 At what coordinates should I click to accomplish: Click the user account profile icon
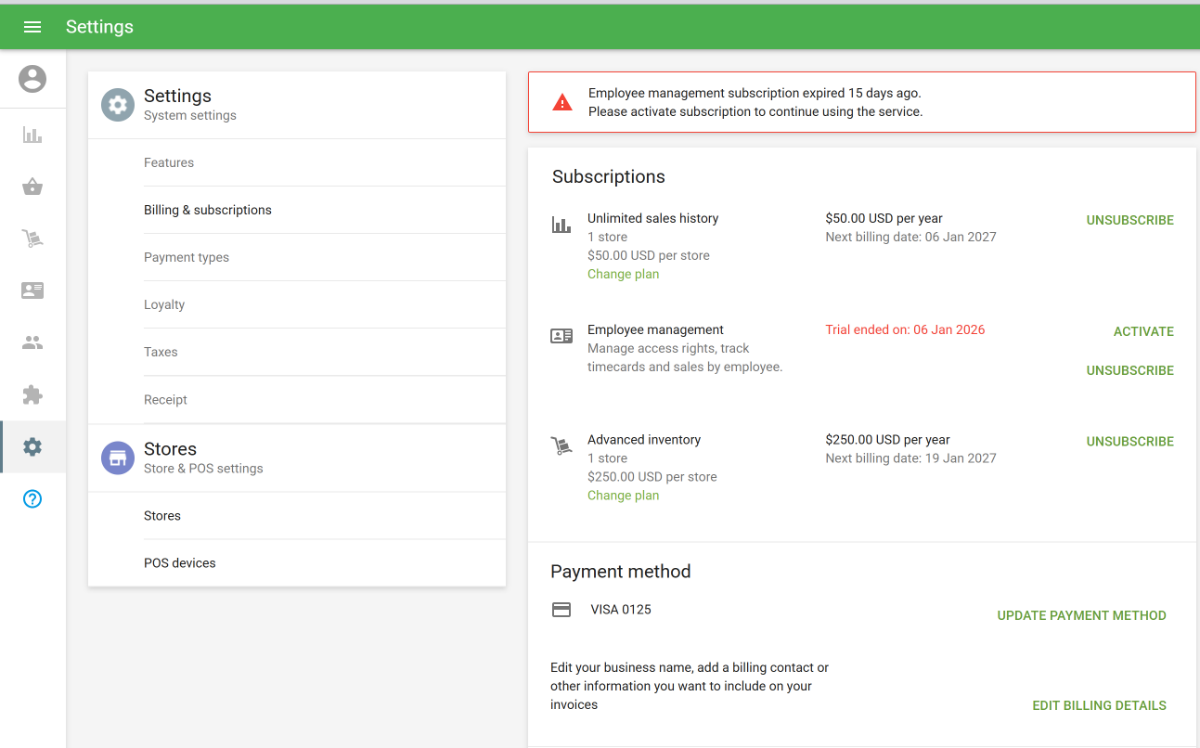[32, 79]
